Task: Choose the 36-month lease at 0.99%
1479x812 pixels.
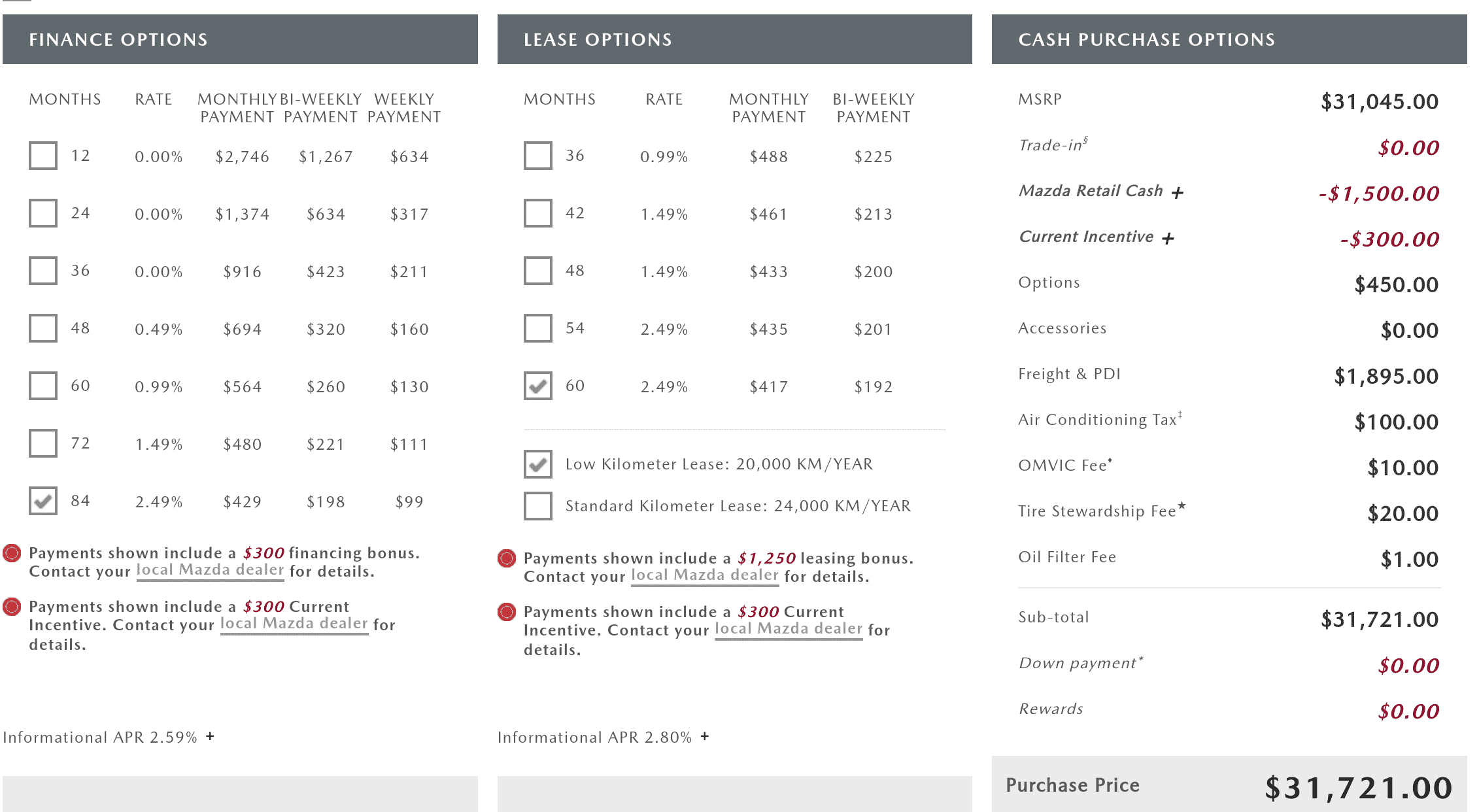Action: pyautogui.click(x=538, y=156)
